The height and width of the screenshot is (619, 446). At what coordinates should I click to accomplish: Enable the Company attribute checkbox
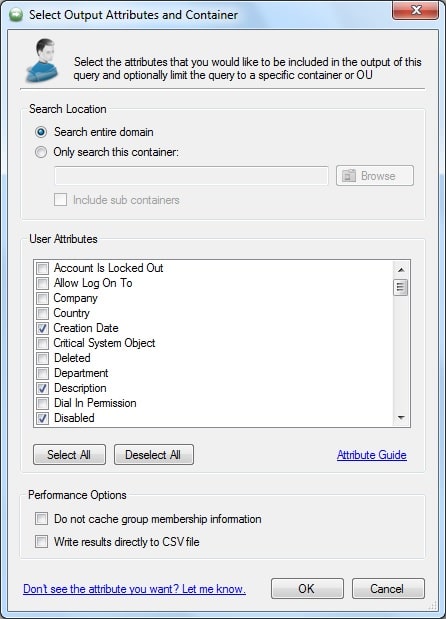[42, 298]
